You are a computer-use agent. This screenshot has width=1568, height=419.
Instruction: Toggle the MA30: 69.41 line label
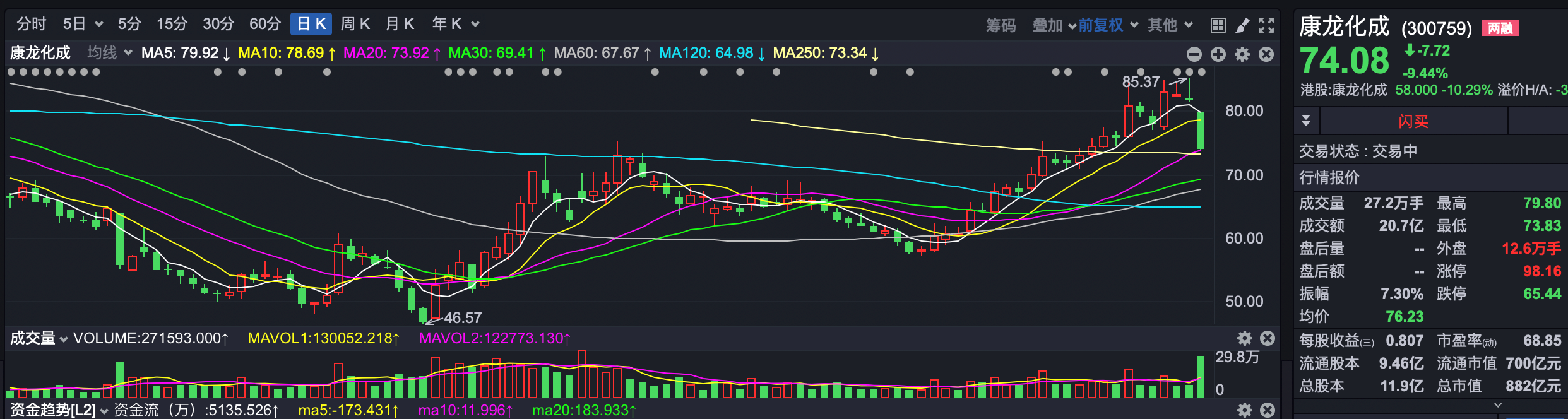pos(498,53)
